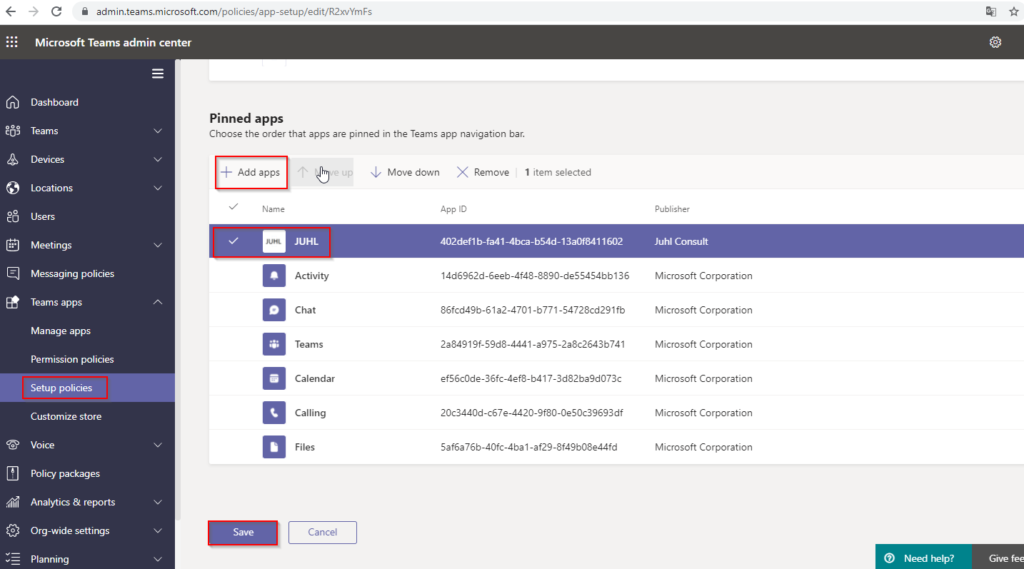This screenshot has height=569, width=1024.
Task: Open Manage apps in sidebar
Action: click(61, 331)
